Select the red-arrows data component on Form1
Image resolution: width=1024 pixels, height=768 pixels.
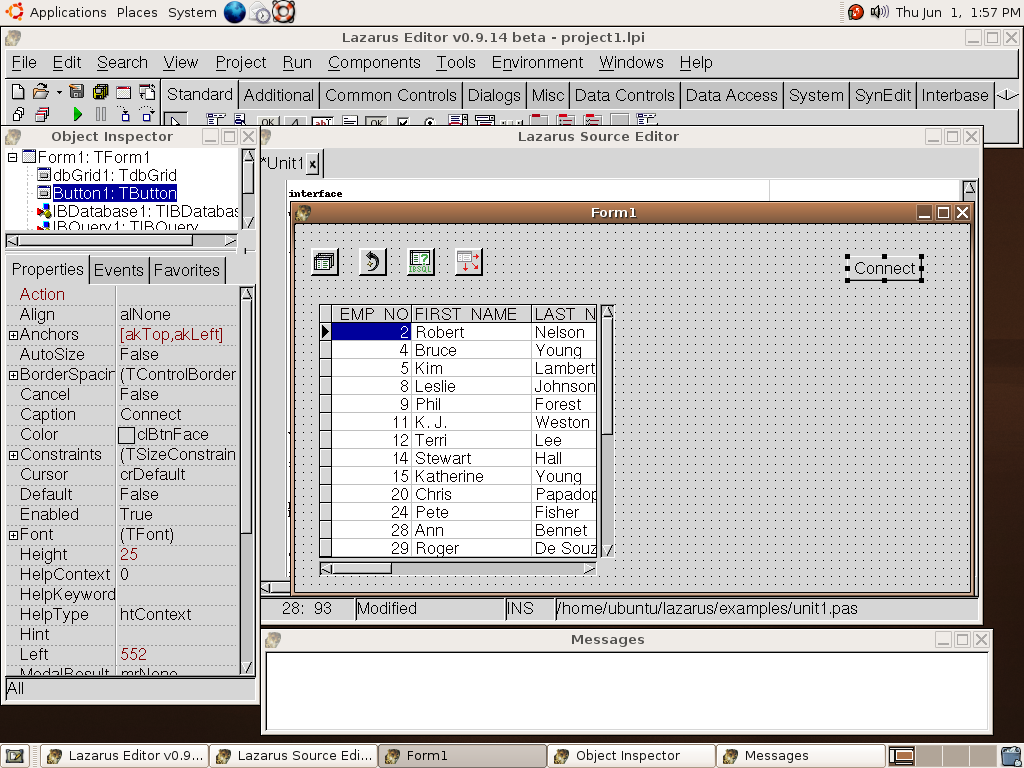tap(468, 262)
